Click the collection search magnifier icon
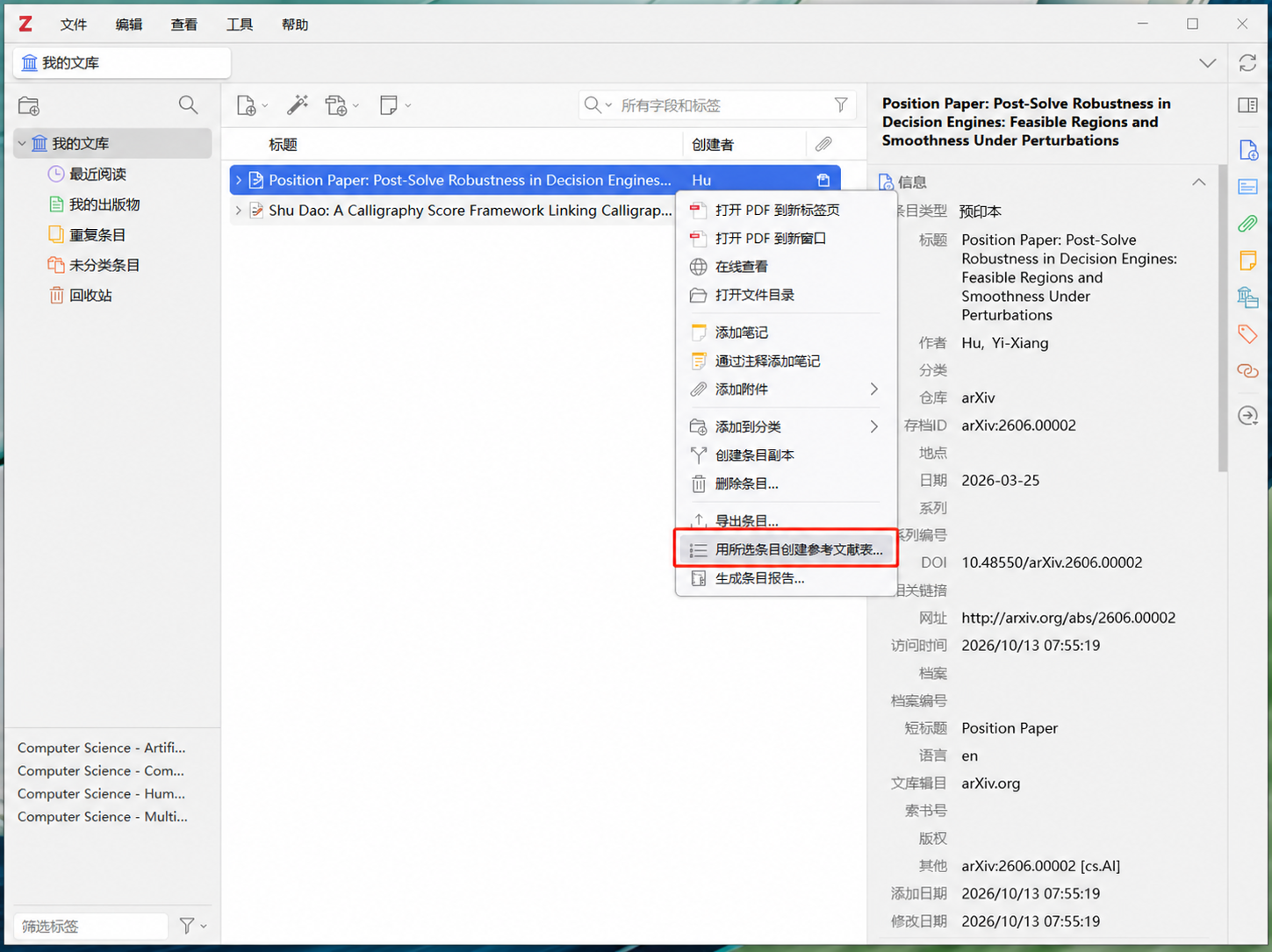Image resolution: width=1272 pixels, height=952 pixels. tap(188, 105)
